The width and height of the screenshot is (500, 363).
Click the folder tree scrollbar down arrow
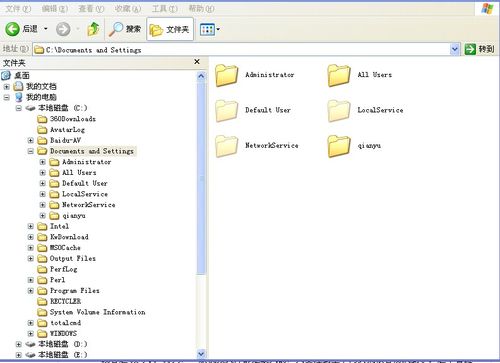(x=201, y=353)
